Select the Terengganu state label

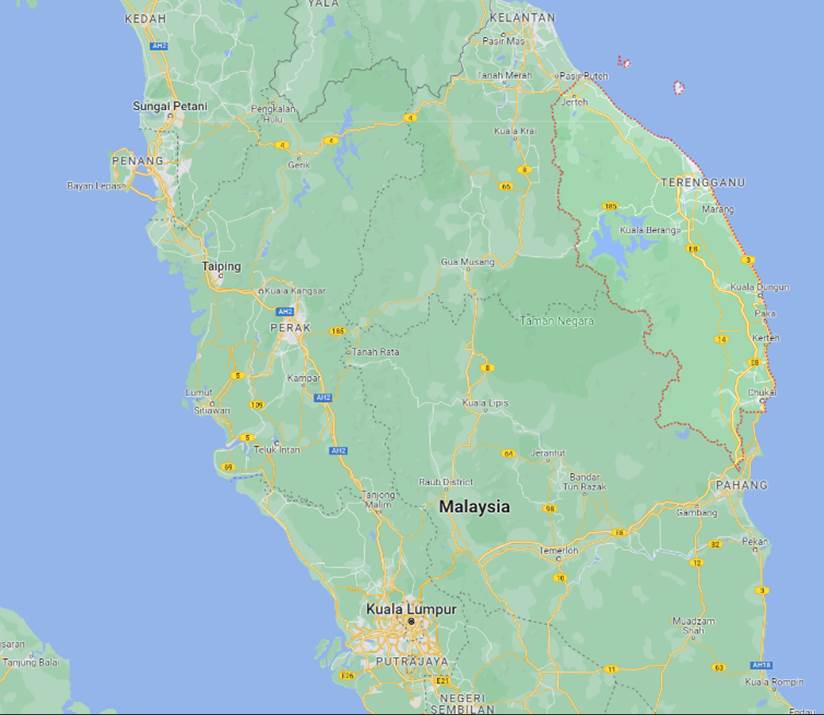pos(703,183)
